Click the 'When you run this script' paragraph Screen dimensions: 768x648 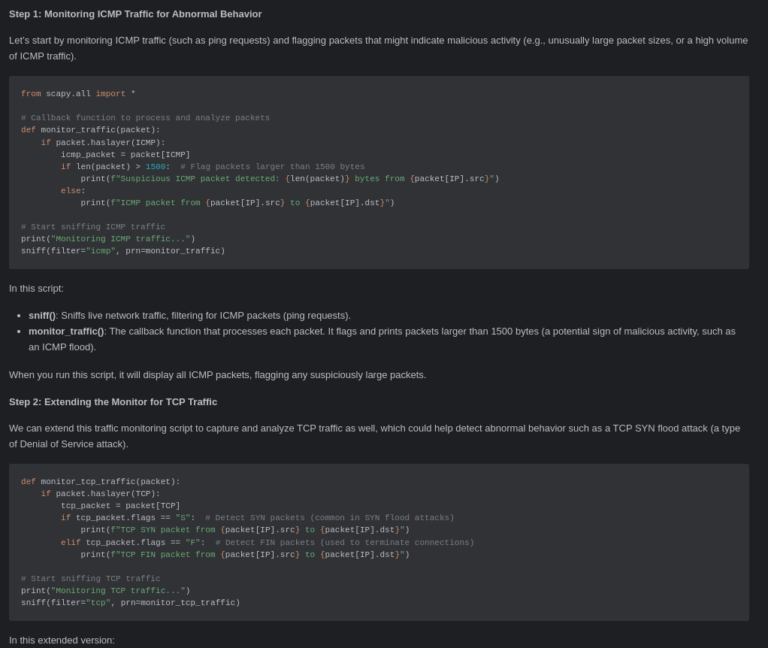tap(217, 375)
